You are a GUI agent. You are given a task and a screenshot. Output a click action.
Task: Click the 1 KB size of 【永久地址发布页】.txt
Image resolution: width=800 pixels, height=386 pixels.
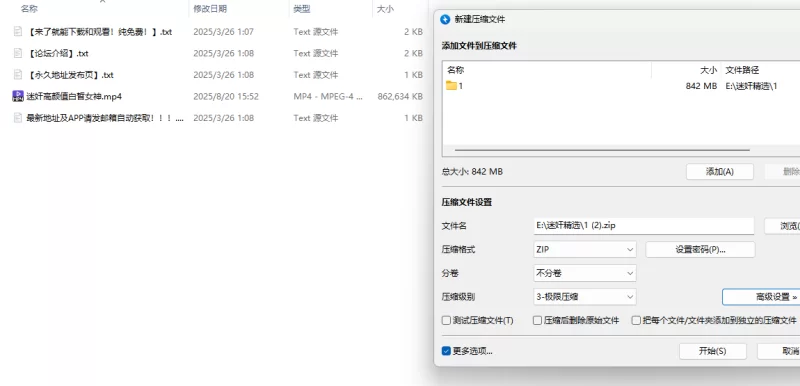coord(413,75)
